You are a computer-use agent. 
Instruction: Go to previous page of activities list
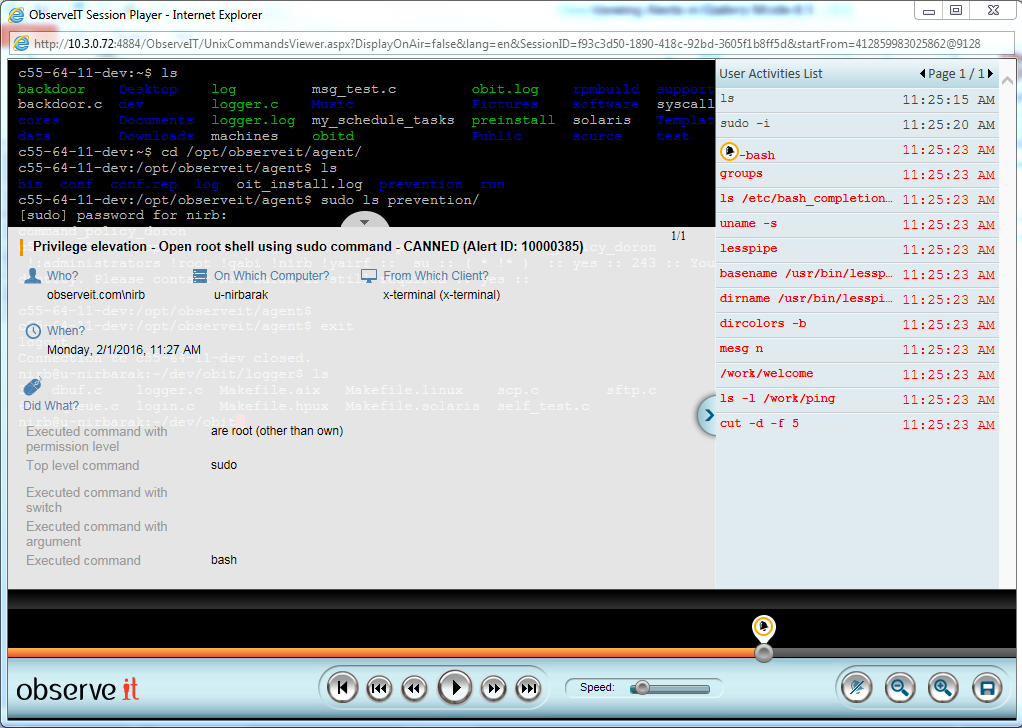tap(922, 74)
